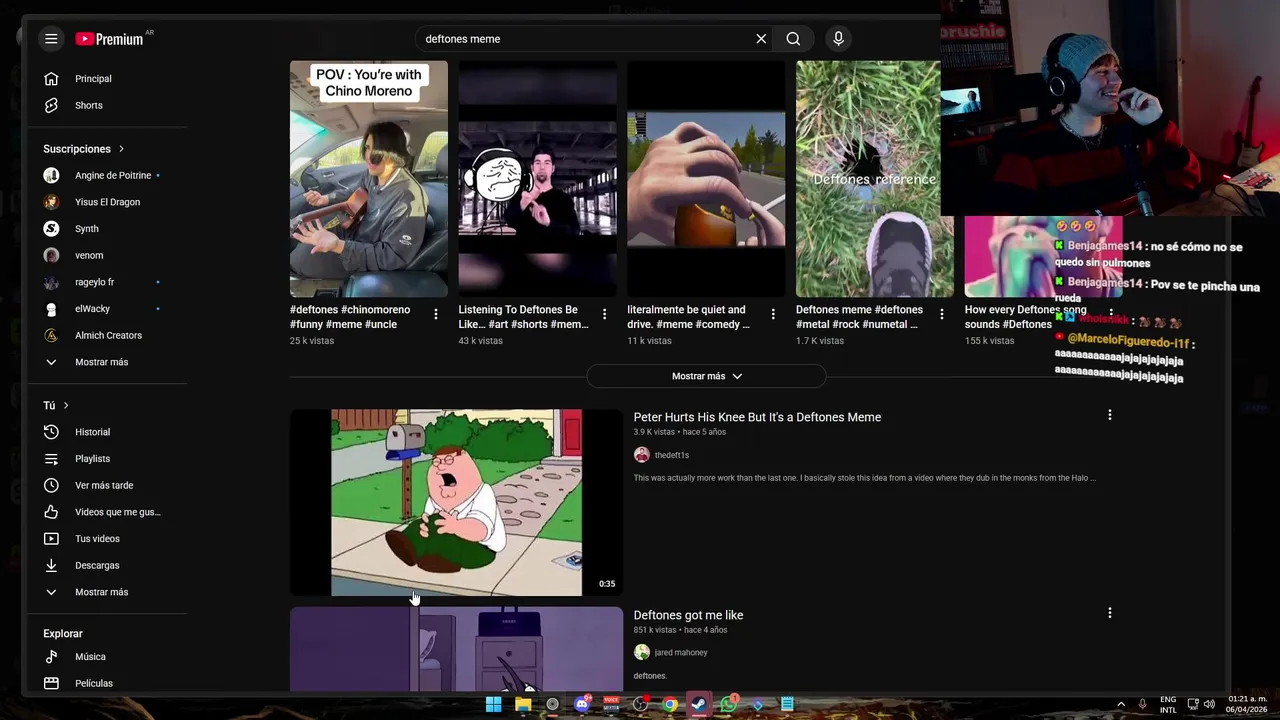Viewport: 1280px width, 720px height.
Task: Open options for Deftones got me like video
Action: 1109,612
